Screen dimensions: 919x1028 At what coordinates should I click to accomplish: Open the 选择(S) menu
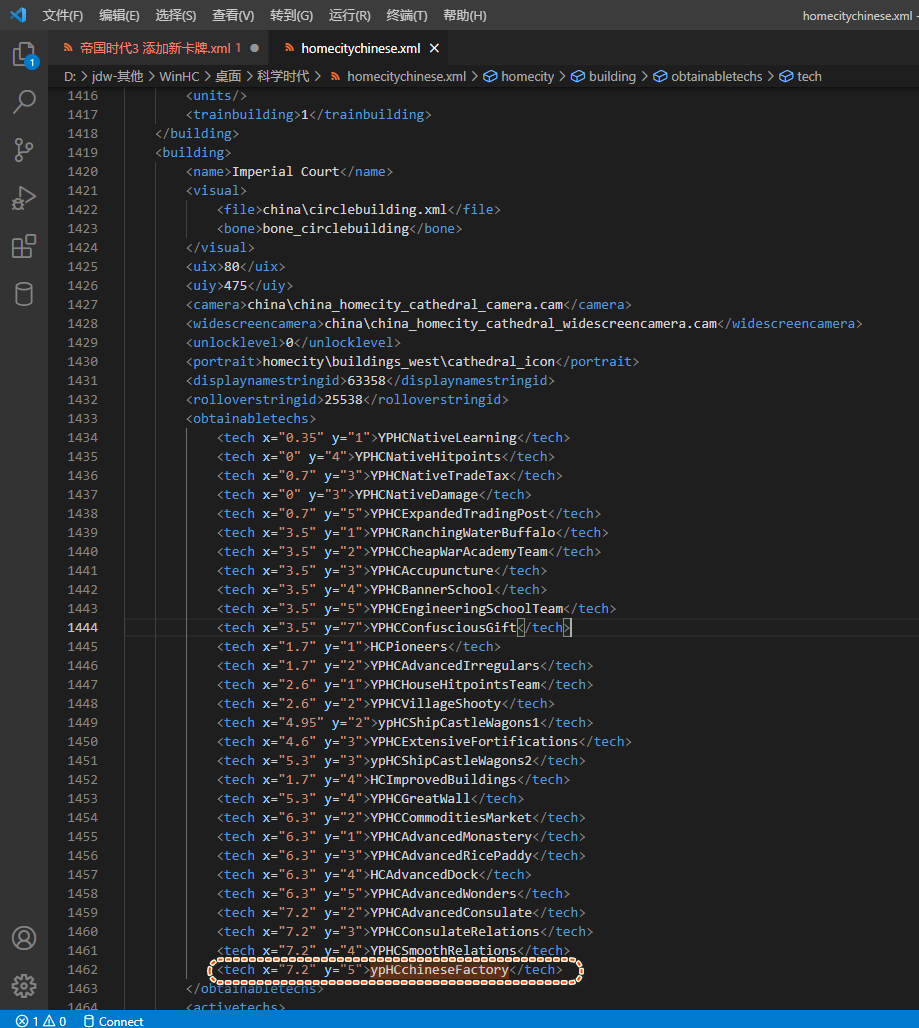(x=176, y=15)
